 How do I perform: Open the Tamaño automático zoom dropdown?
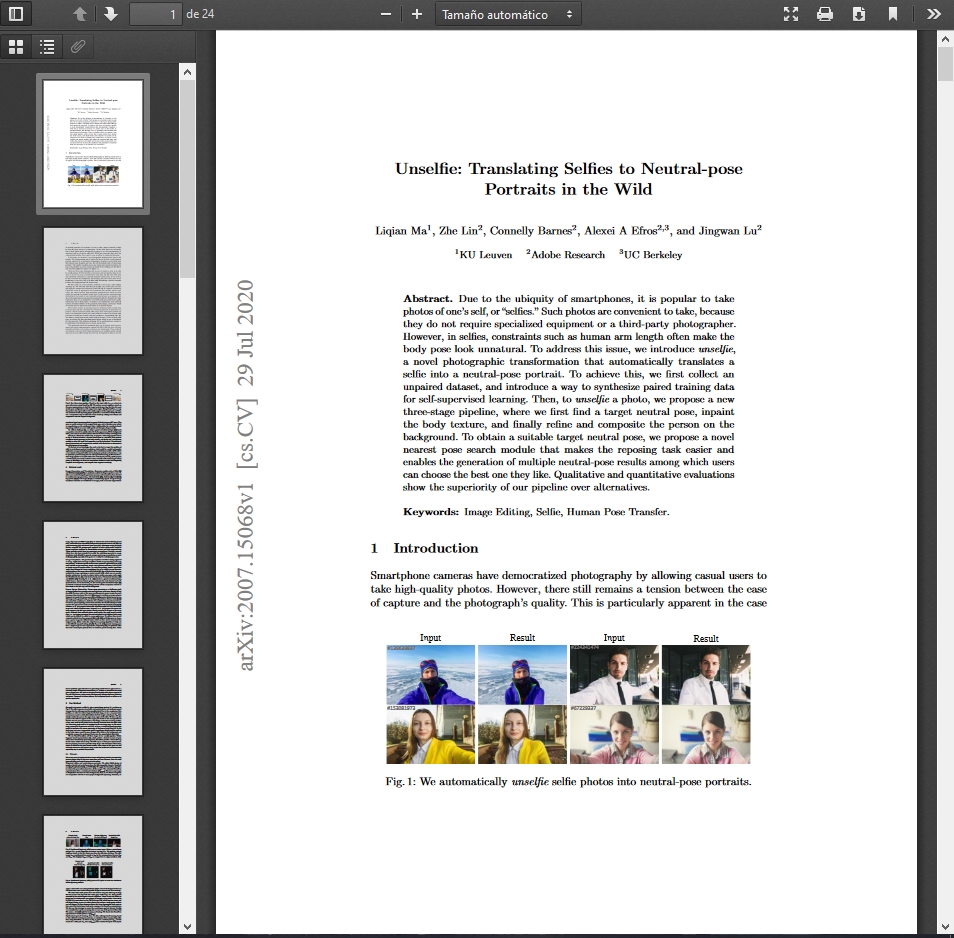click(x=508, y=14)
